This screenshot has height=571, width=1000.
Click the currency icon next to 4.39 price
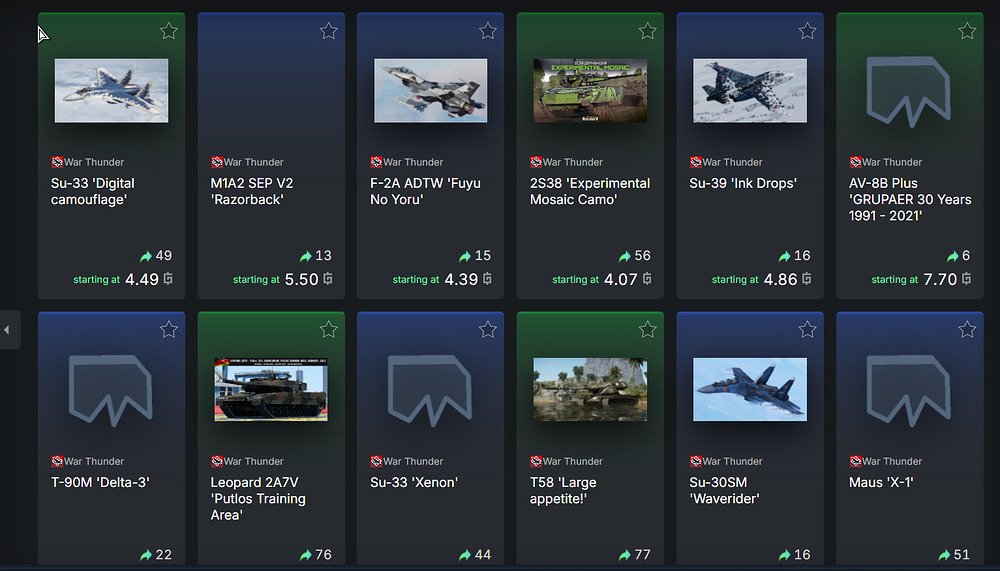[487, 279]
